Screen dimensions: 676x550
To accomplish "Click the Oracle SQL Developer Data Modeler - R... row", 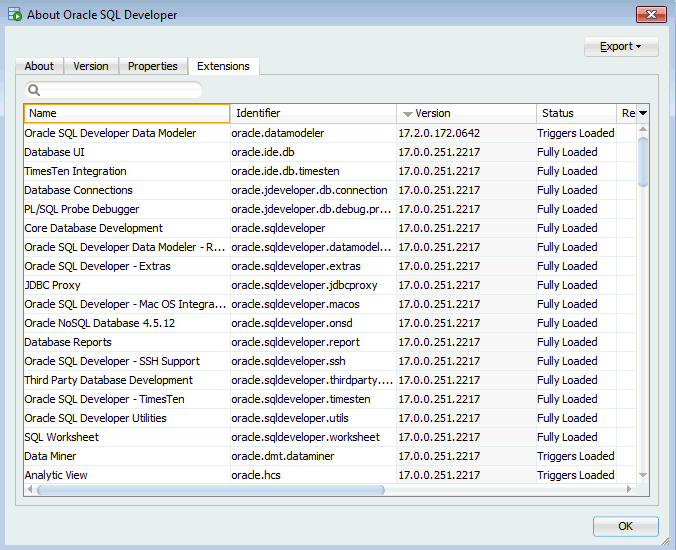I will point(330,247).
